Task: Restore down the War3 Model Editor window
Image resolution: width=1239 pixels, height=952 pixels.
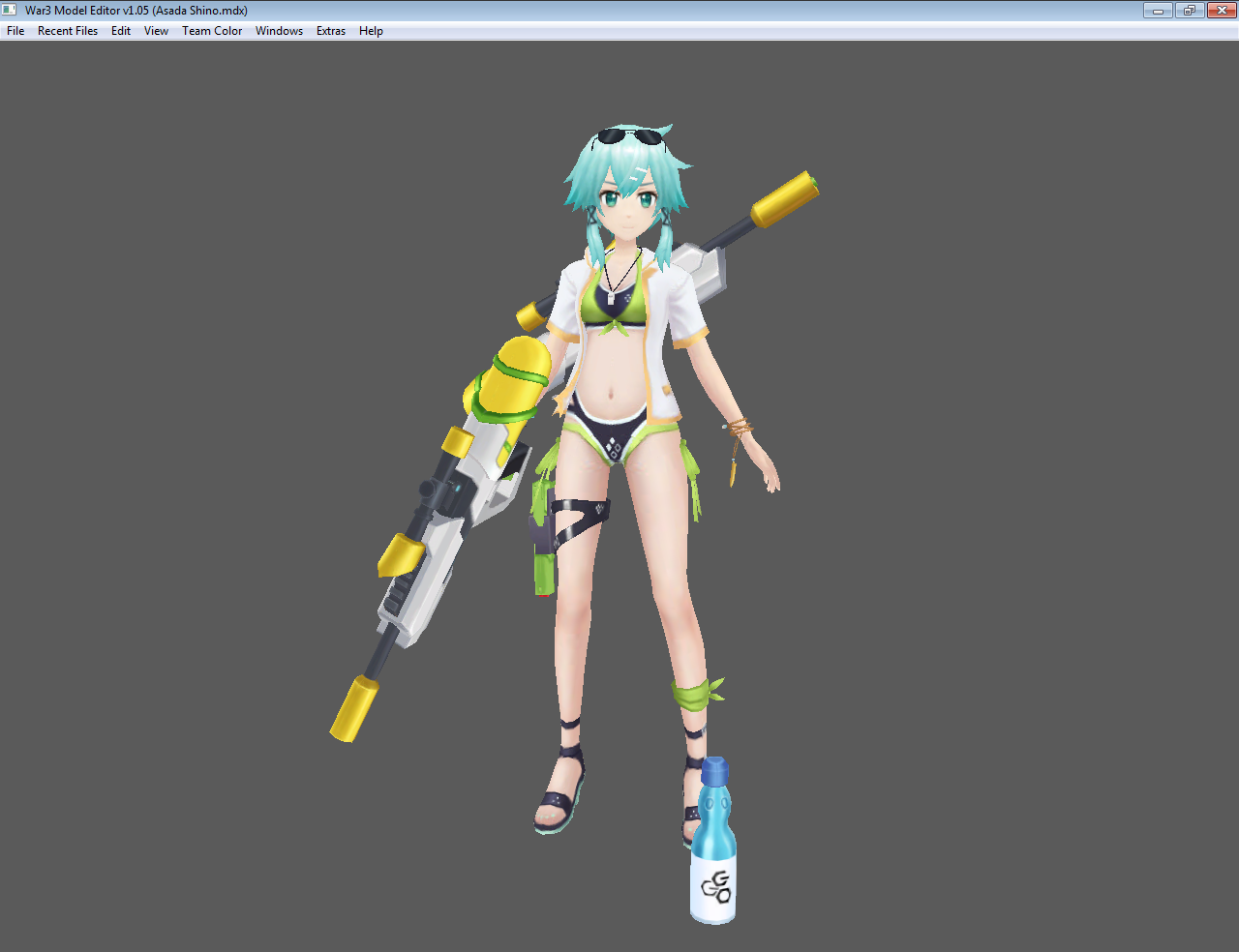Action: (x=1189, y=10)
